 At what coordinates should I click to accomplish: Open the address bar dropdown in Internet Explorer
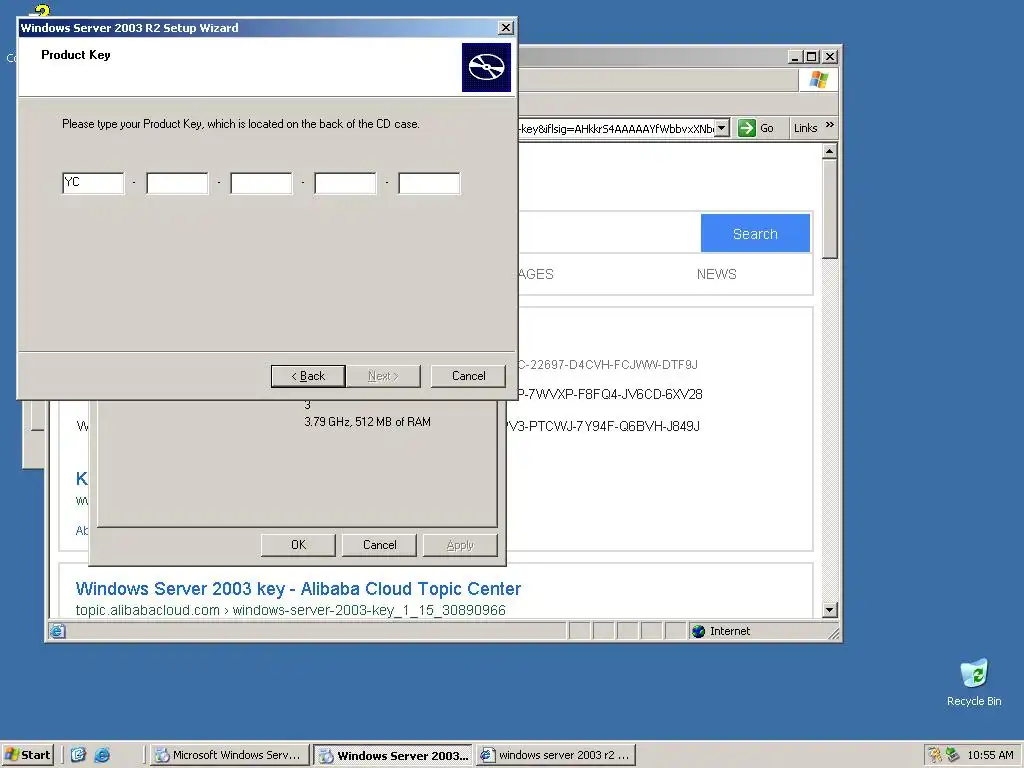722,128
